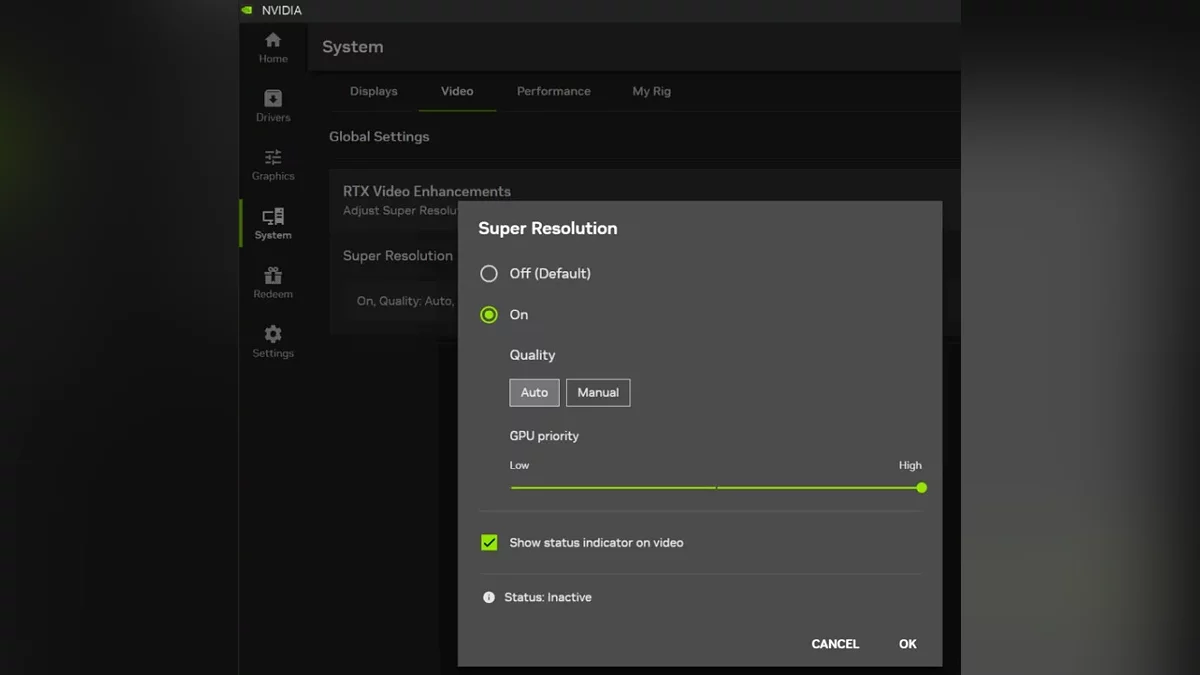
Task: Open the My Rig tab
Action: pos(651,91)
